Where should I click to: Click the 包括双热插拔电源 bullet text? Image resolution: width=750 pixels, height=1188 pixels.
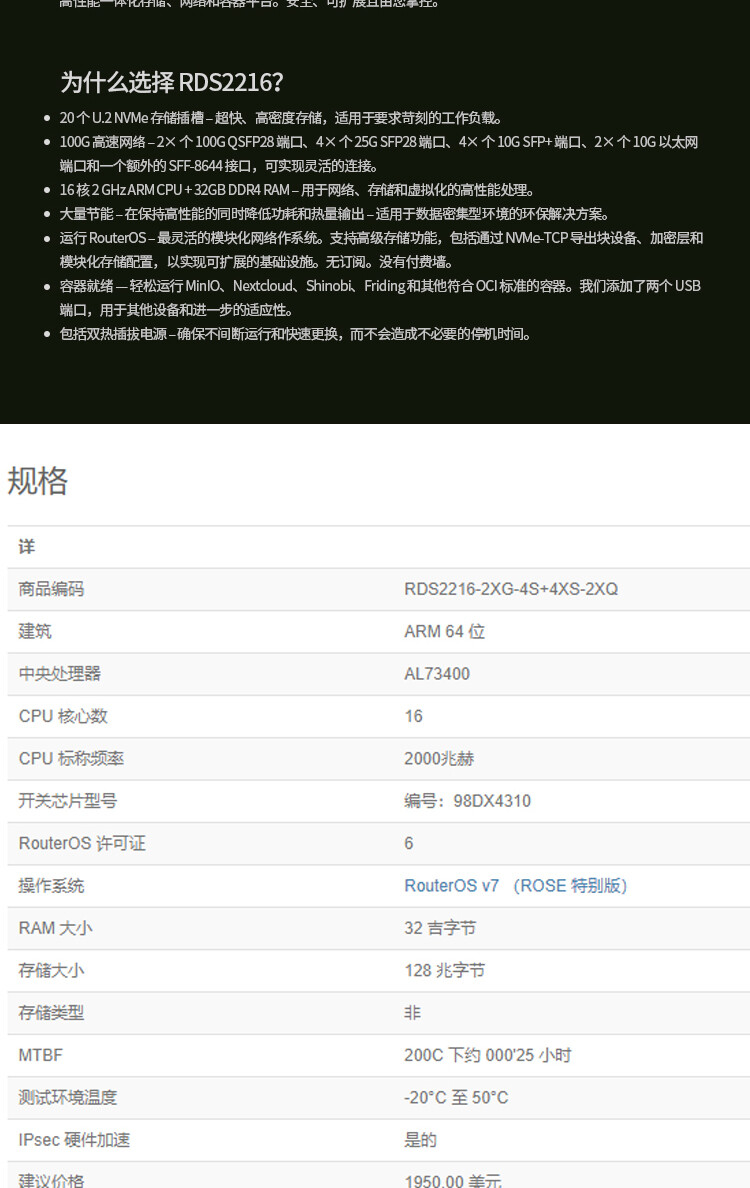(295, 334)
